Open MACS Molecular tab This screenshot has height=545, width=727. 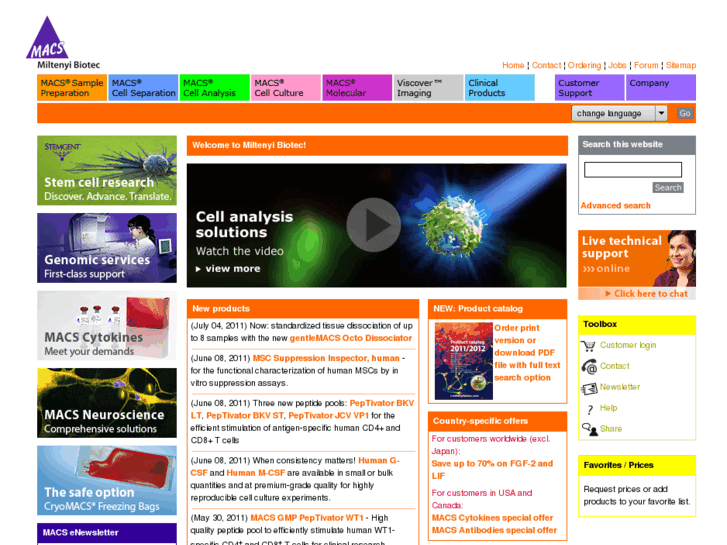357,88
